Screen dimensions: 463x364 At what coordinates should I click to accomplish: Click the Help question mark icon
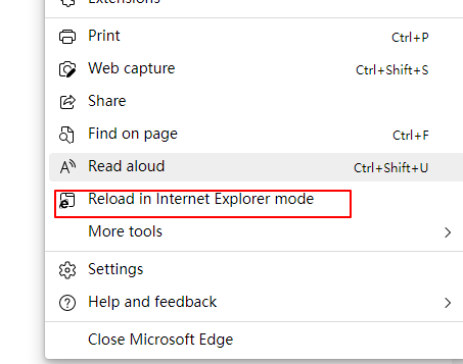tap(67, 303)
